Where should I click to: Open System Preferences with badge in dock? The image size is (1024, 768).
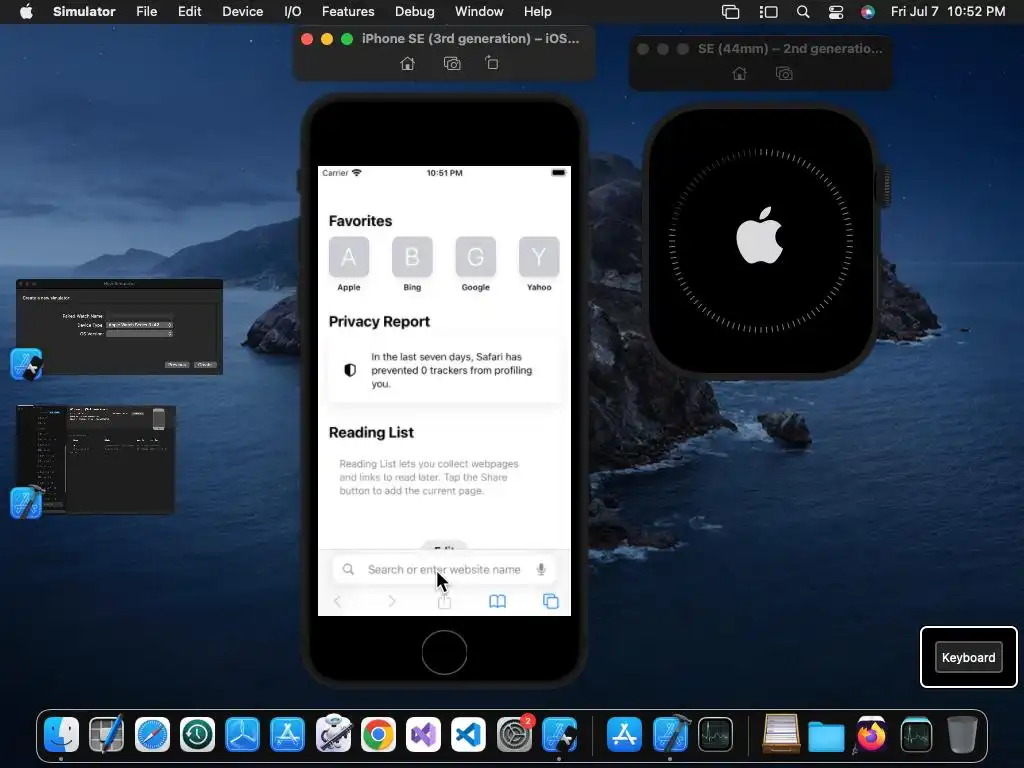pyautogui.click(x=515, y=733)
